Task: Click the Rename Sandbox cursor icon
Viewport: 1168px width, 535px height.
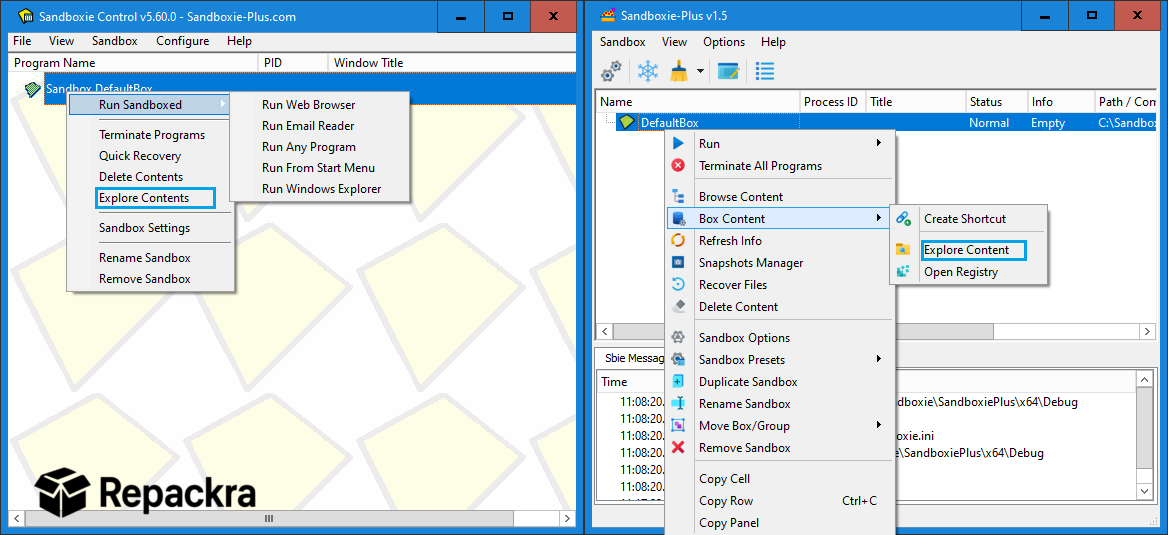Action: pyautogui.click(x=678, y=404)
